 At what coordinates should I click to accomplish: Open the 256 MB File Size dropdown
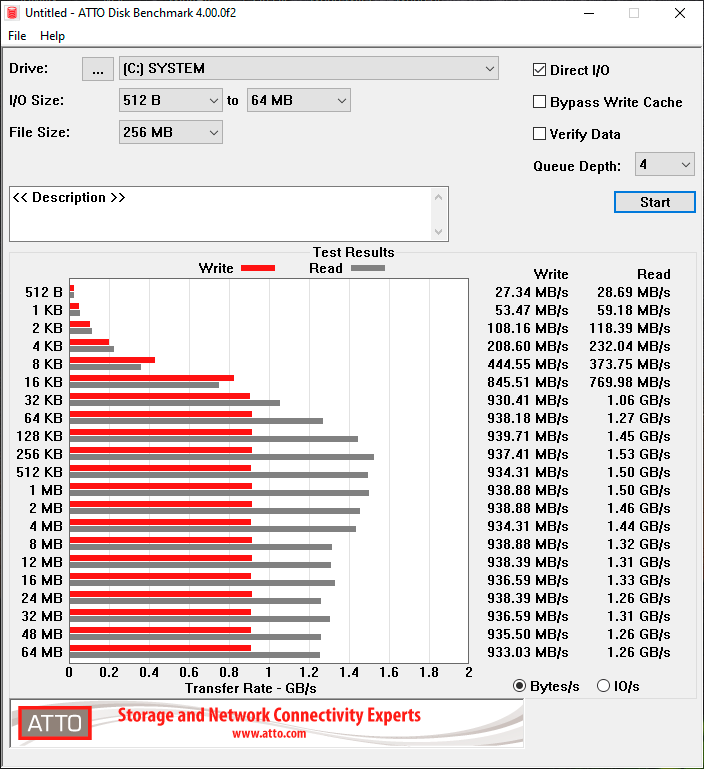tap(171, 132)
